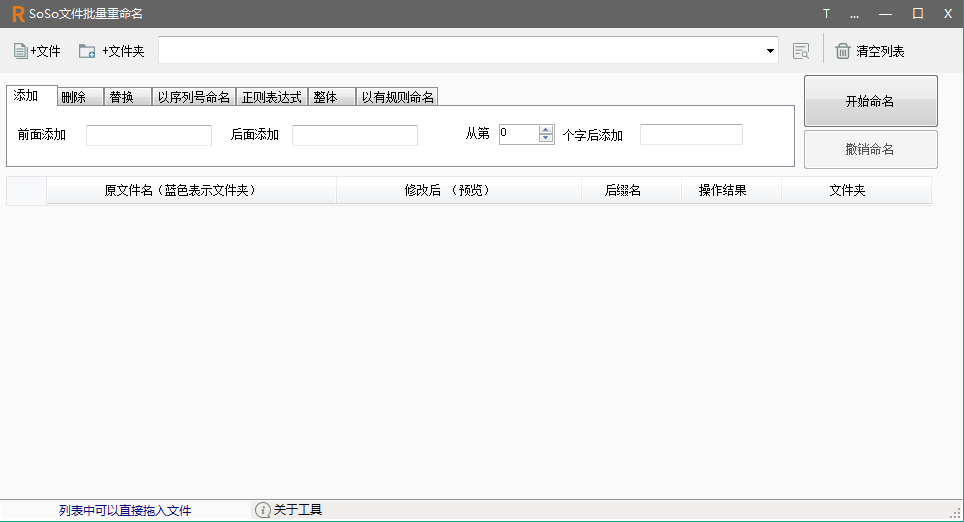
Task: Open the ... menu in title bar
Action: coord(854,13)
